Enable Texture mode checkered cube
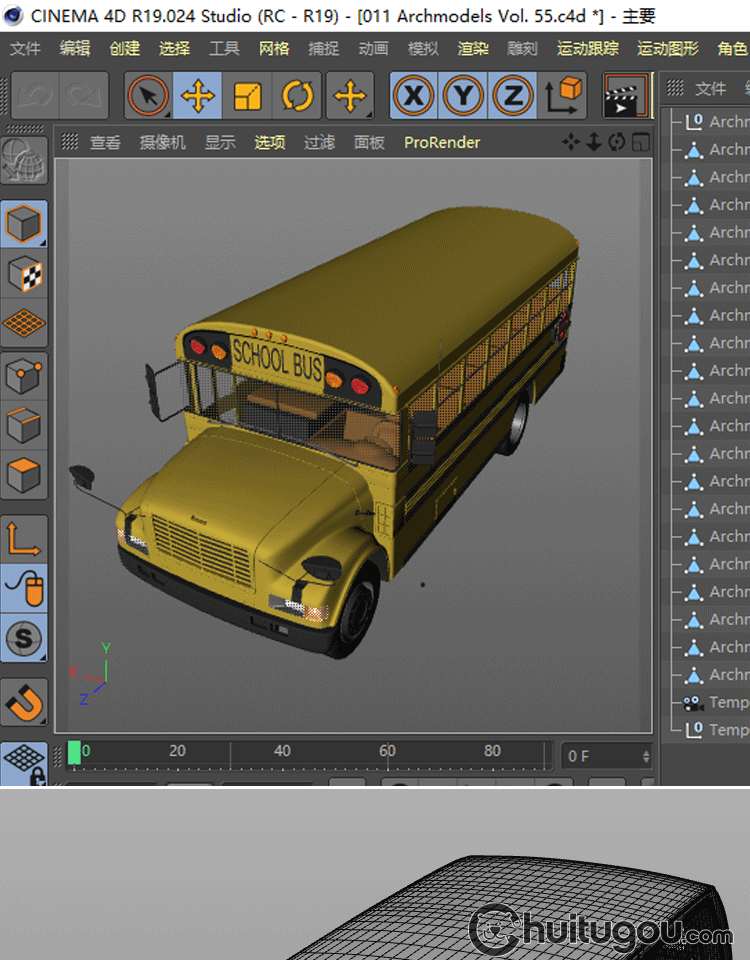The width and height of the screenshot is (750, 960). [x=24, y=273]
